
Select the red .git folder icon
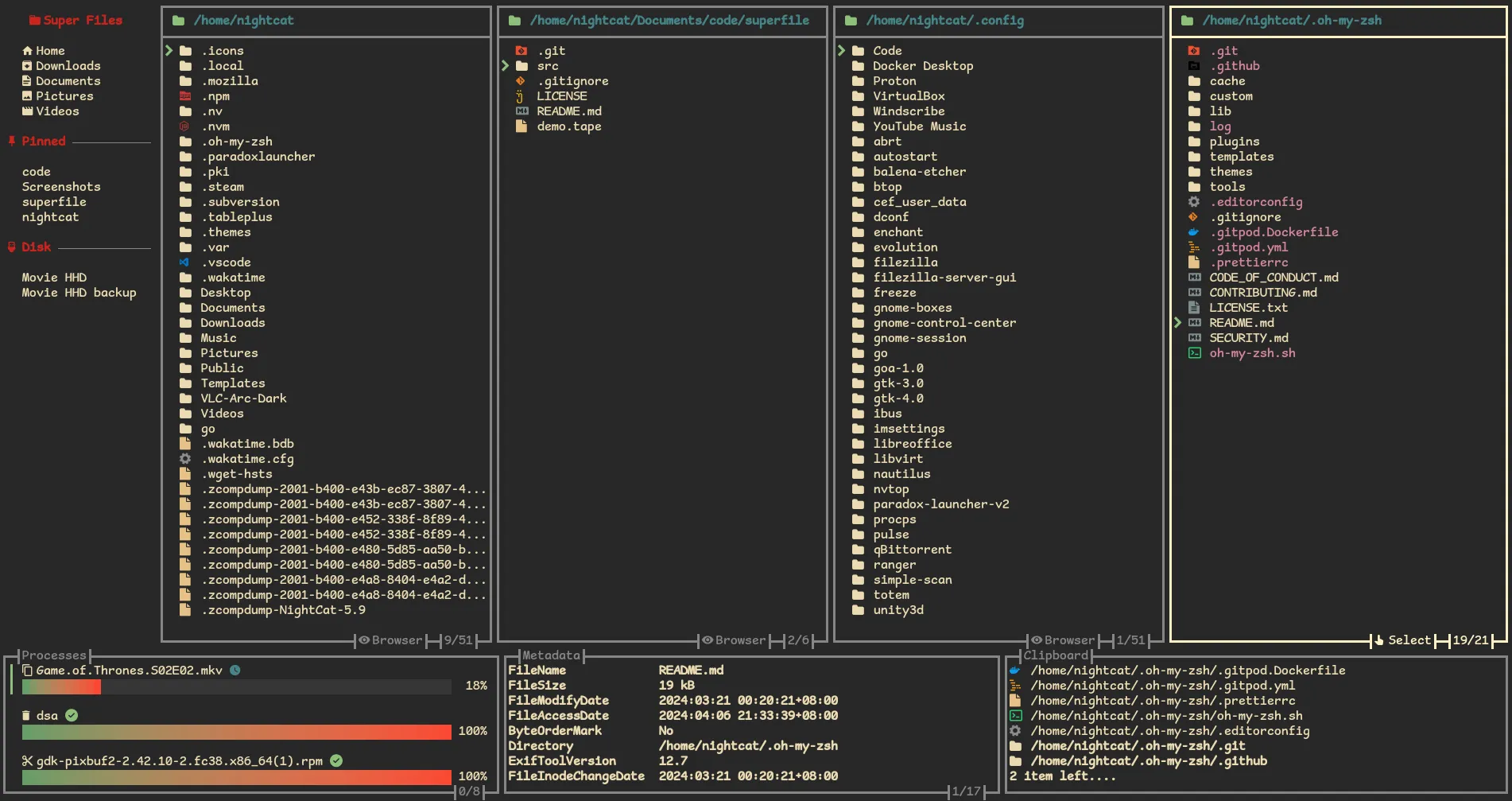520,50
